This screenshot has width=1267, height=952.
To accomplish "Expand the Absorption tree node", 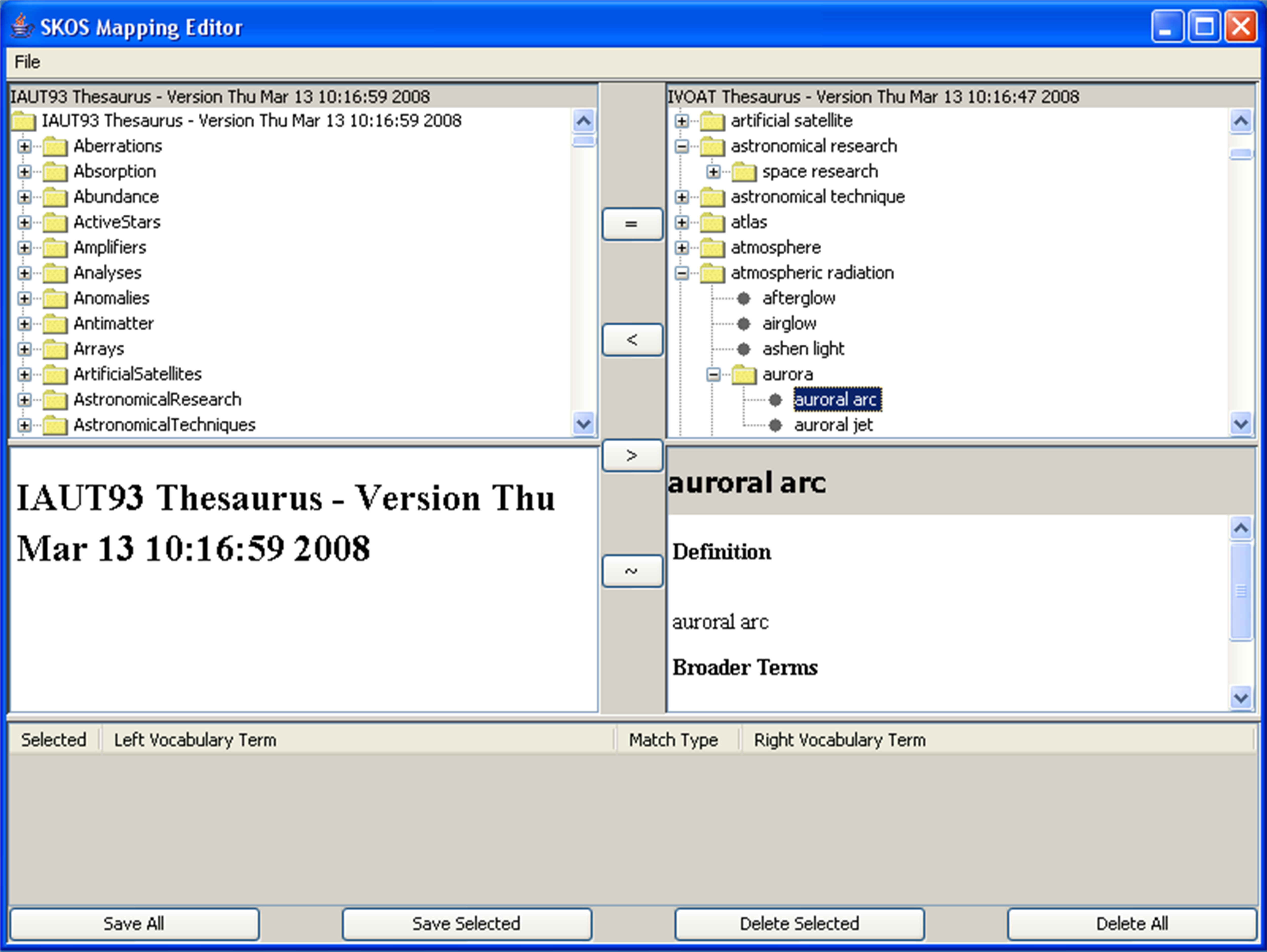I will pos(24,172).
